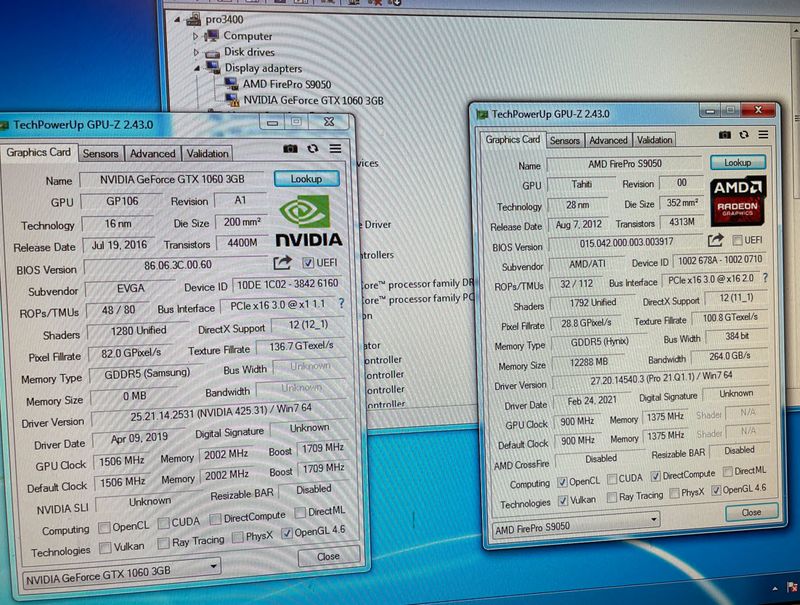Click the BIOS export arrow icon in the AMD window

[x=716, y=240]
